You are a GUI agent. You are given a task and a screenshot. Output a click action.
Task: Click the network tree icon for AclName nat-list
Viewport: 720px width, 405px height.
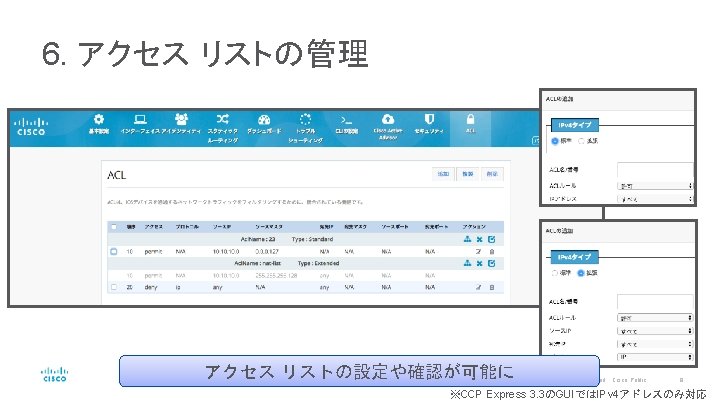(467, 263)
